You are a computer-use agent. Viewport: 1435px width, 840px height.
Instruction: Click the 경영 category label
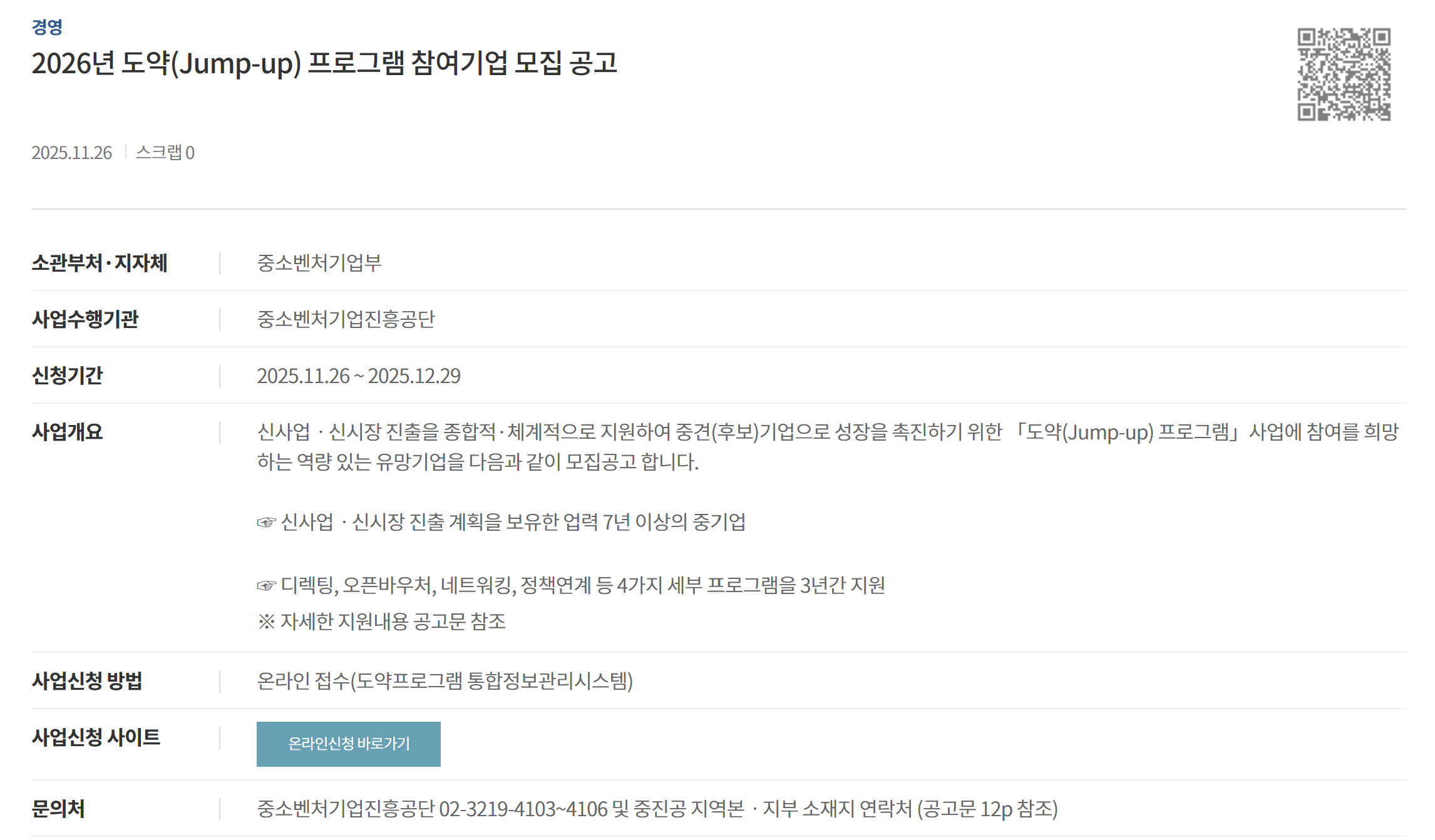coord(47,27)
